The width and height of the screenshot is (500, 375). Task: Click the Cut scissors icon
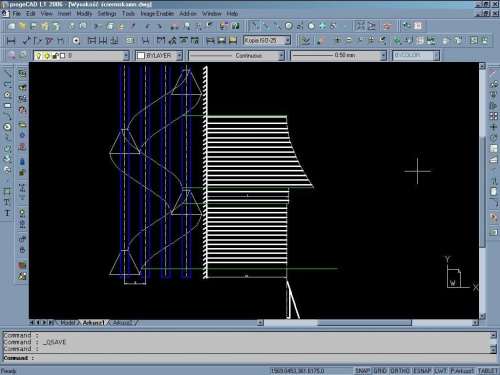pyautogui.click(x=98, y=26)
